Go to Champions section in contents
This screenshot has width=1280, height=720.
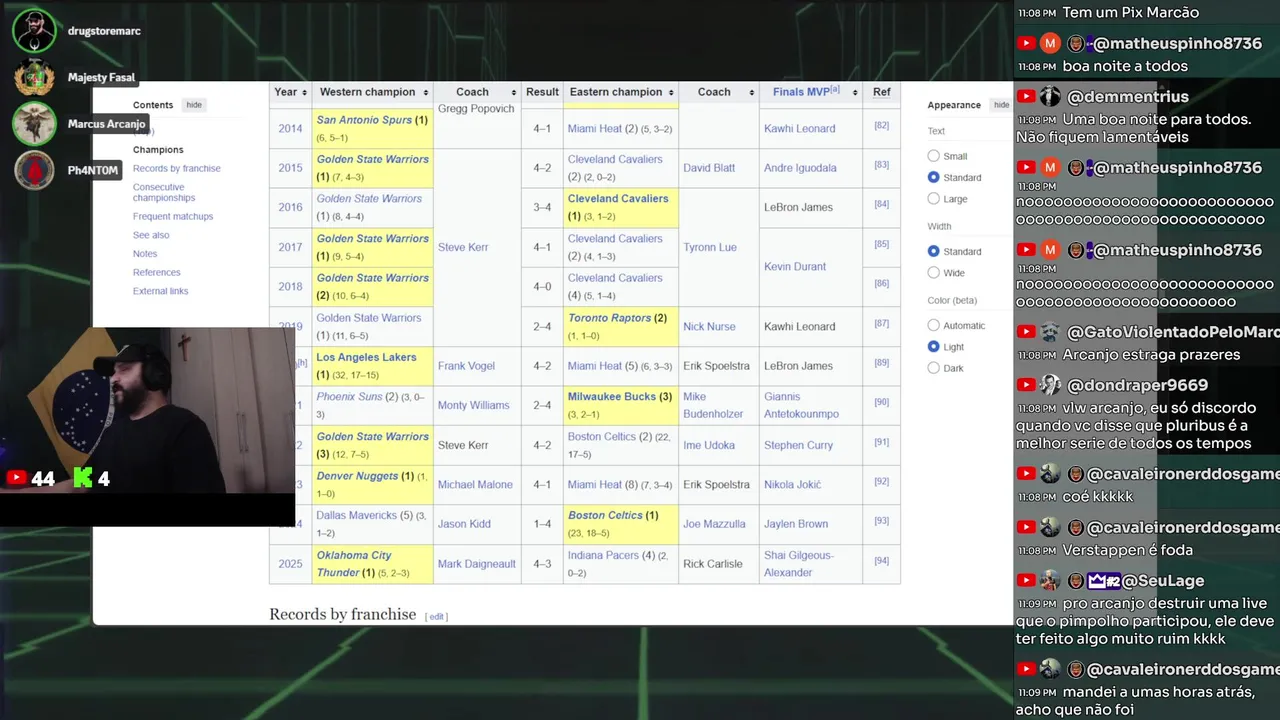click(158, 150)
